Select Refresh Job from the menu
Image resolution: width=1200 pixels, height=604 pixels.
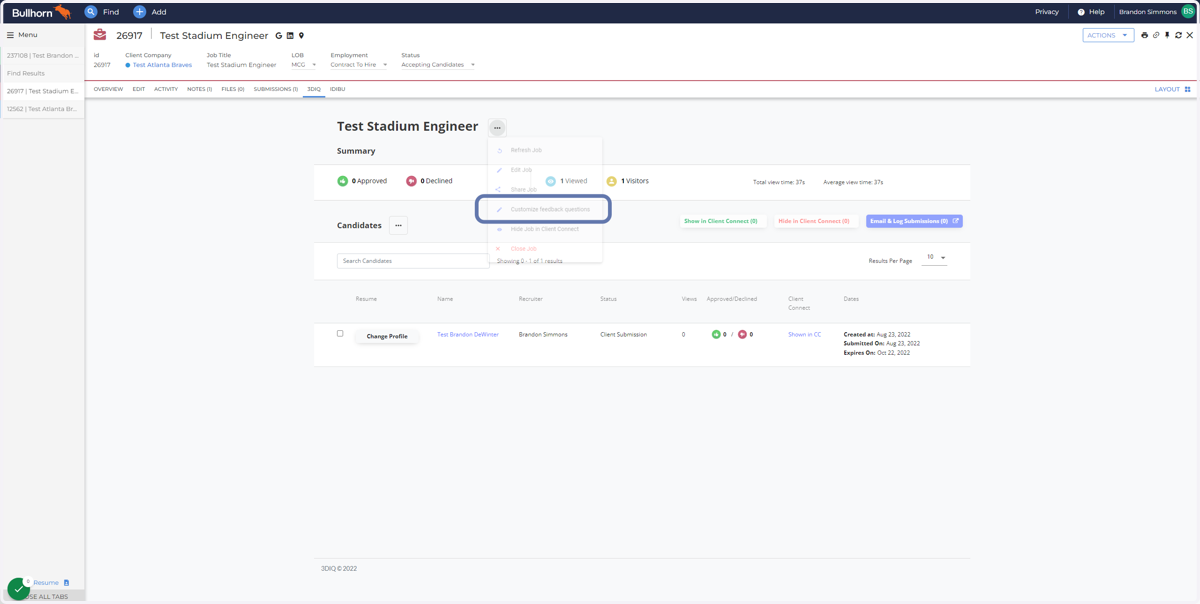[x=545, y=150]
